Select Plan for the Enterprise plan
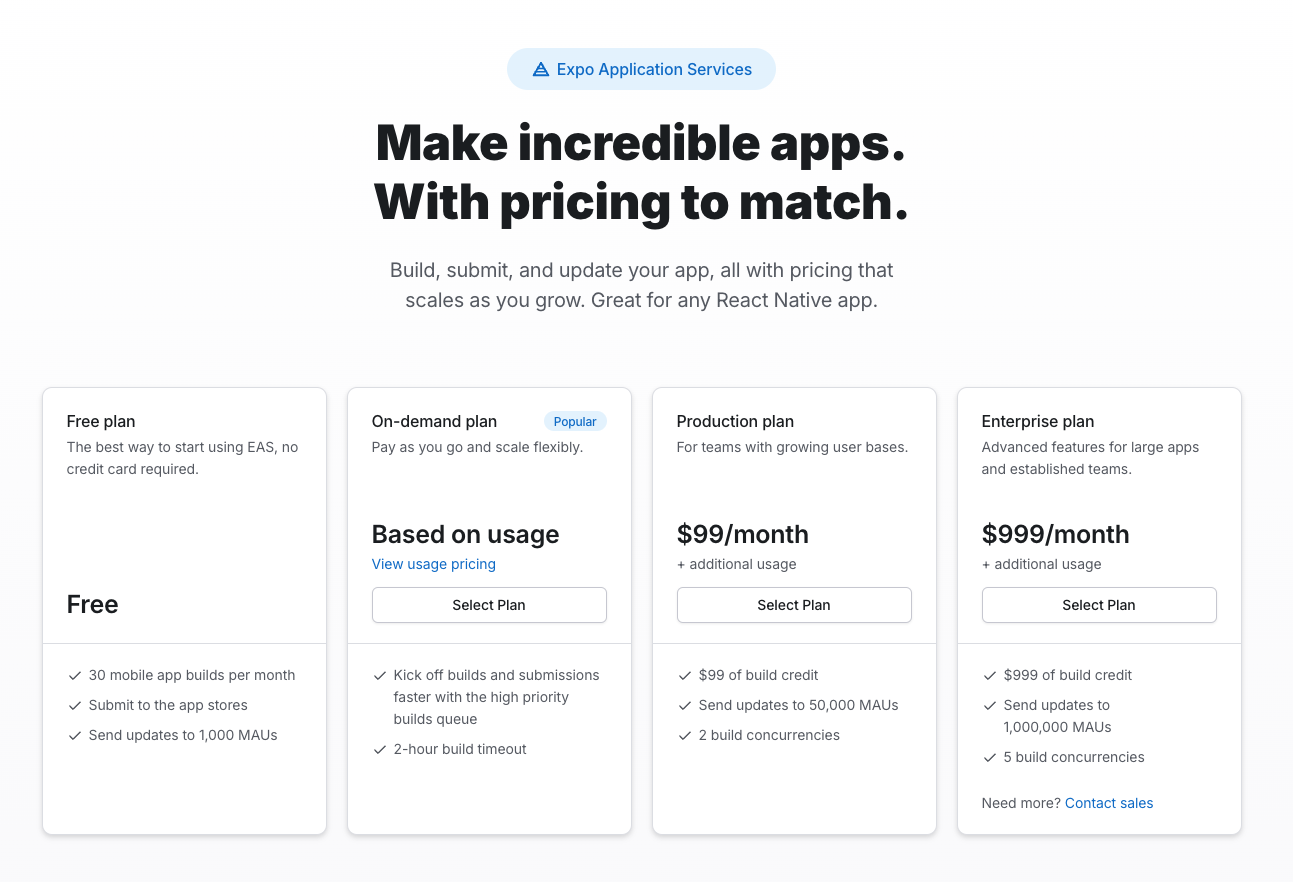Viewport: 1293px width, 882px height. [1099, 605]
